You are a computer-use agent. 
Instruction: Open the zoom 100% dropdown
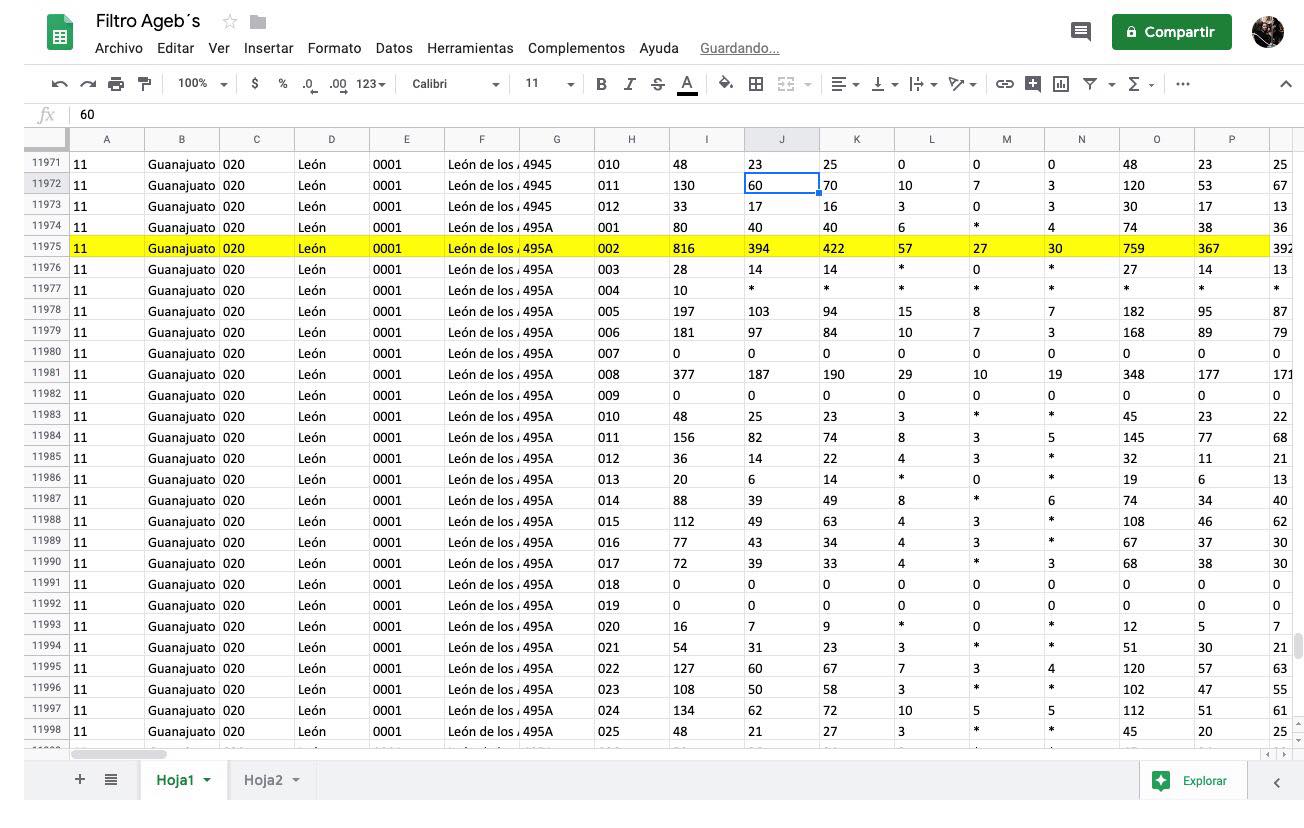[x=202, y=85]
